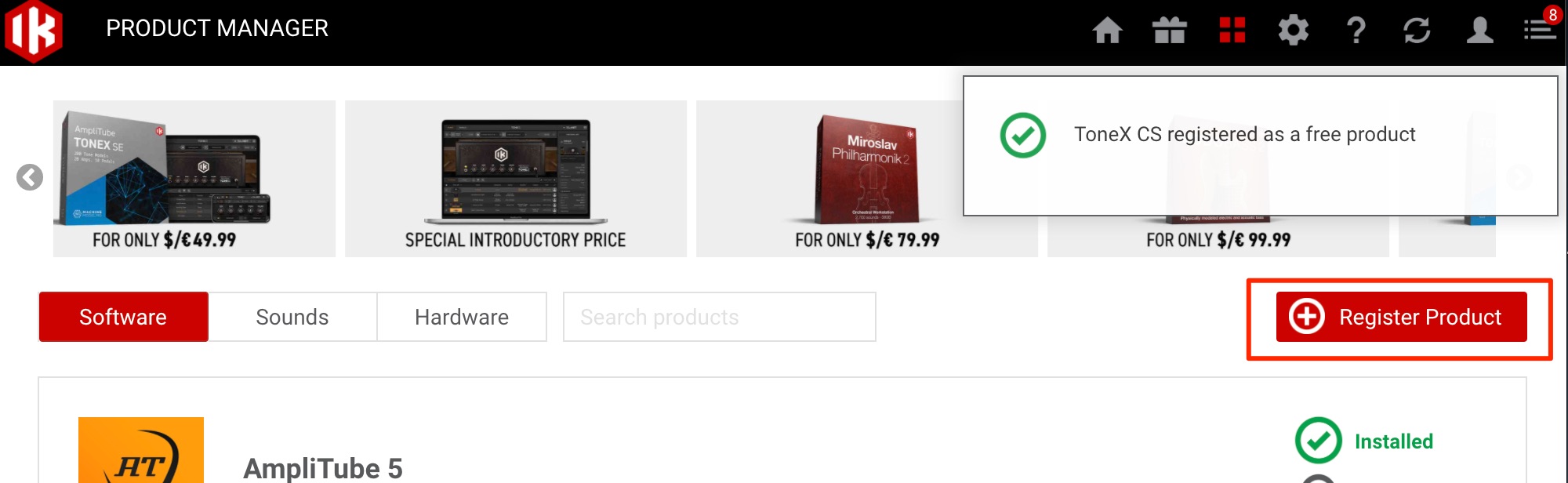Open the notifications list with badge 8
This screenshot has height=483, width=1568.
coord(1541,27)
